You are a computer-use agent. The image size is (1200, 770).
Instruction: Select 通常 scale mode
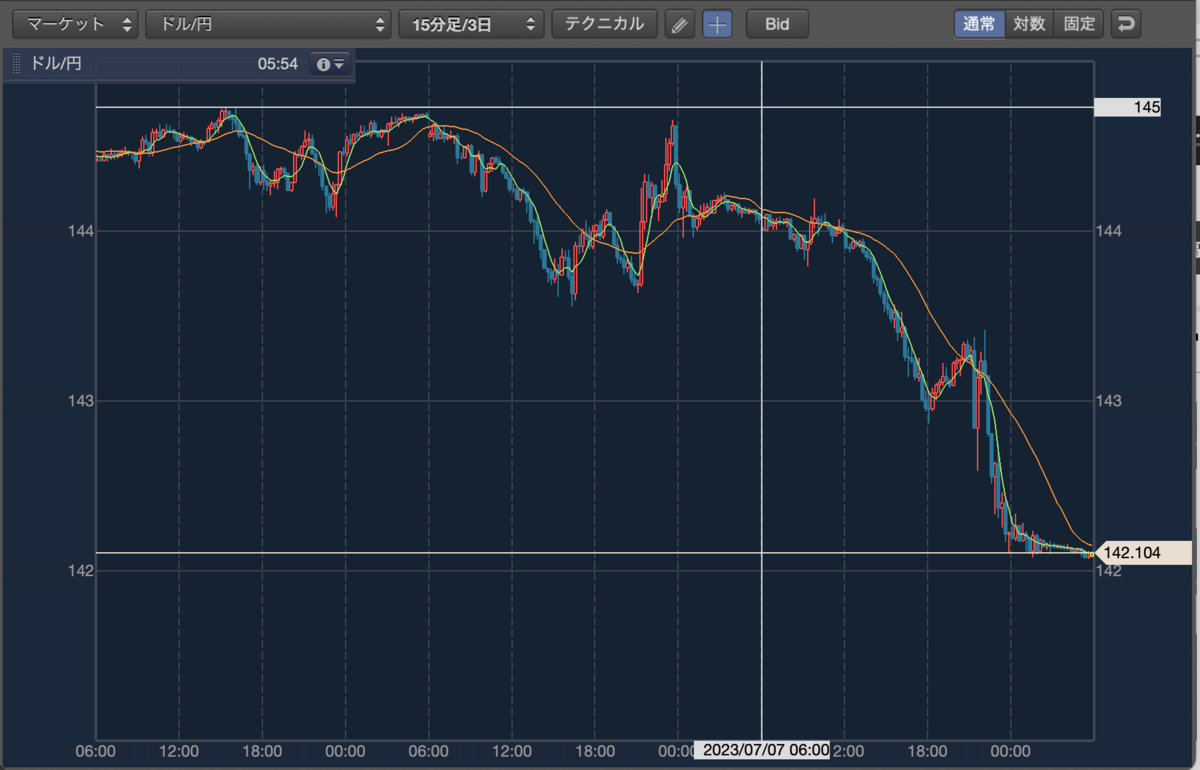coord(979,24)
